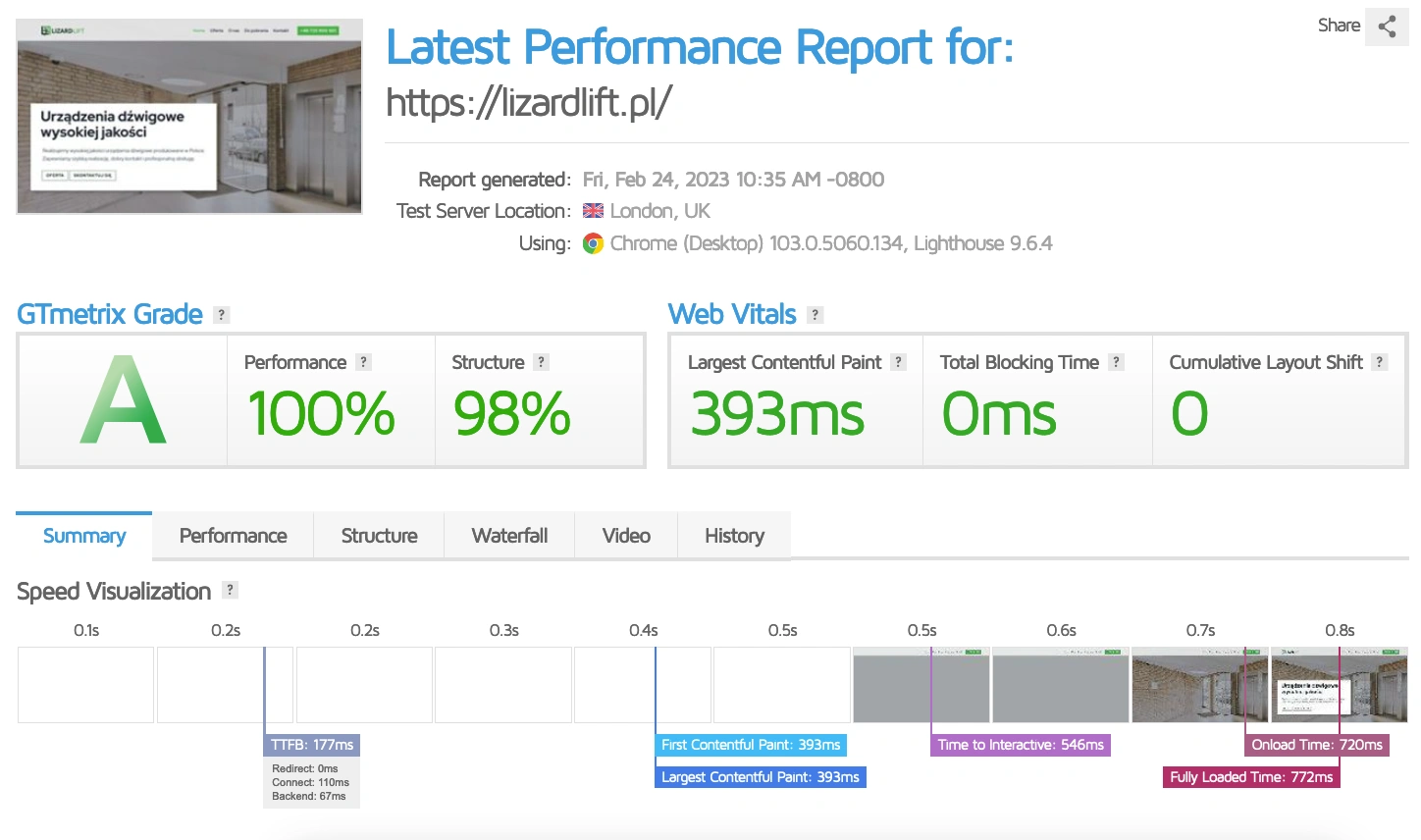The height and width of the screenshot is (840, 1421).
Task: Click the Share icon button
Action: (1386, 26)
